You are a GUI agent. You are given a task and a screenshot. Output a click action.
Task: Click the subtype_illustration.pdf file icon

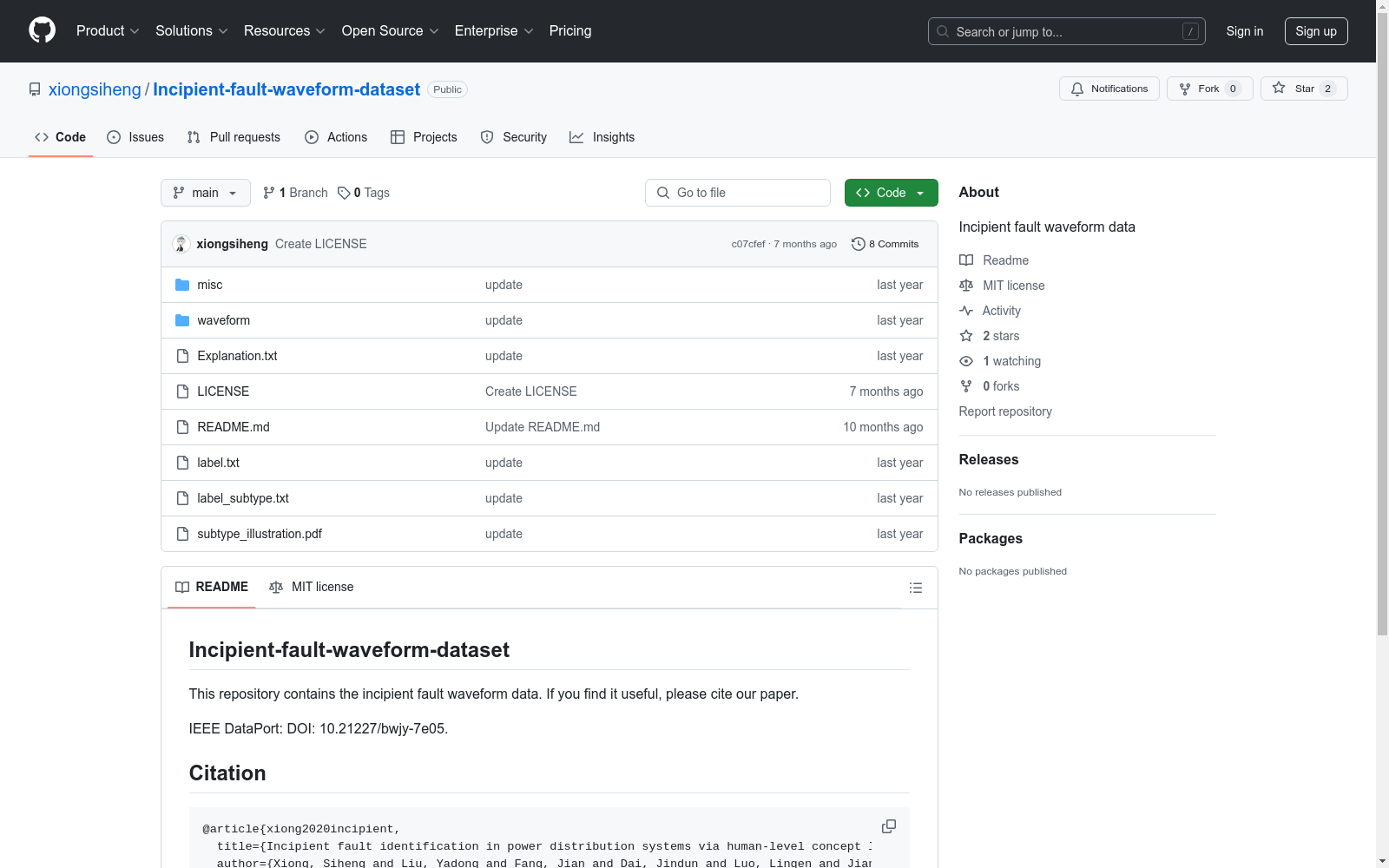182,534
